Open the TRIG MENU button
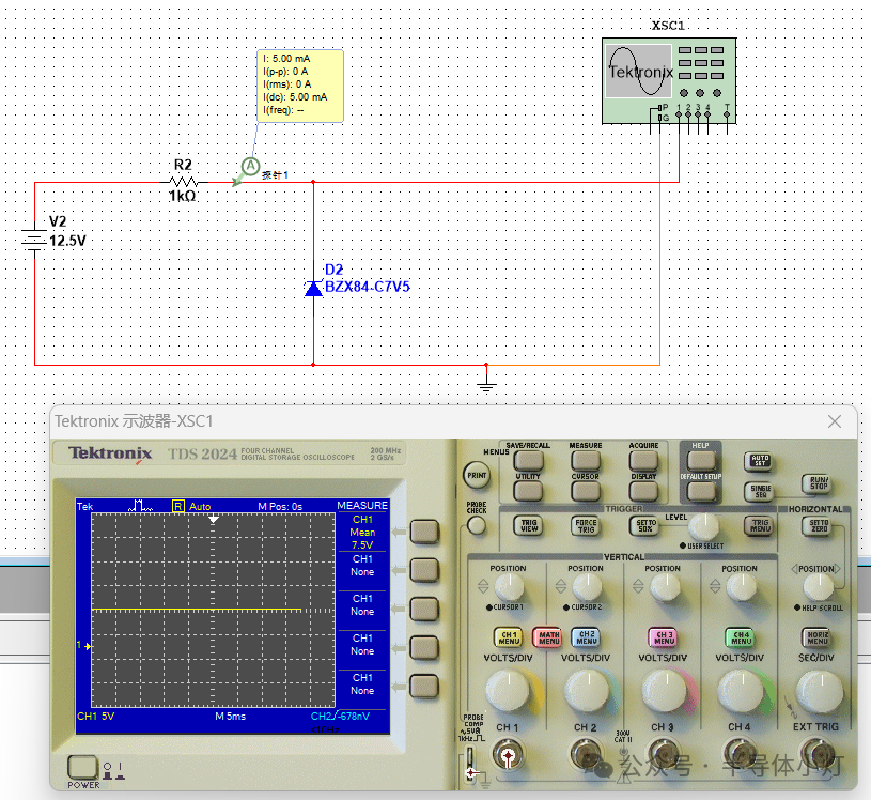The height and width of the screenshot is (800, 872). click(x=760, y=525)
